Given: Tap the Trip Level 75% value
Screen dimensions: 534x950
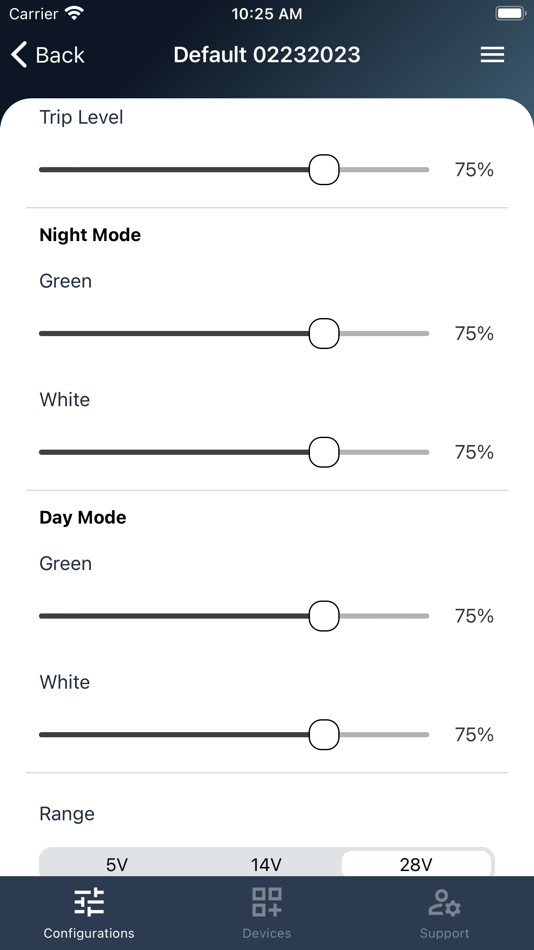Looking at the screenshot, I should (474, 170).
